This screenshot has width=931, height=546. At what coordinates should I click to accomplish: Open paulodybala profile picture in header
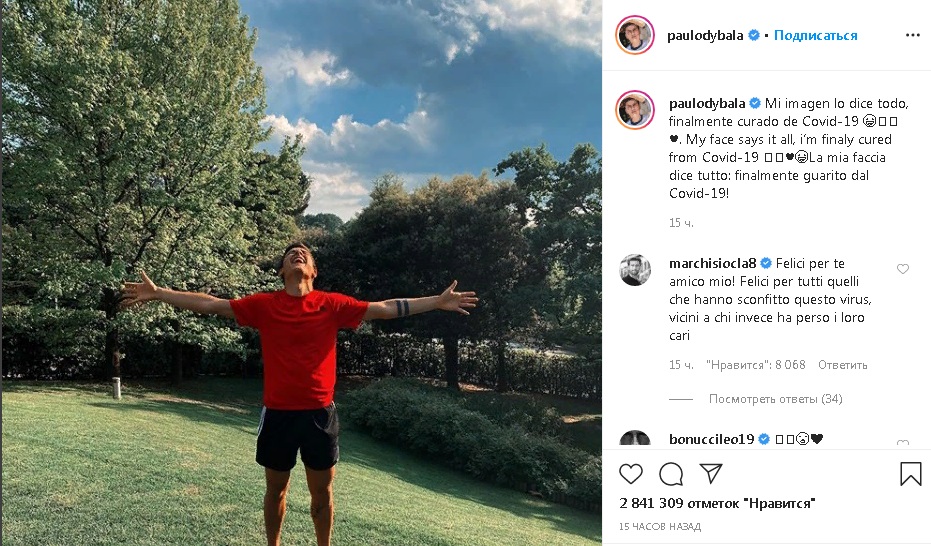point(635,35)
